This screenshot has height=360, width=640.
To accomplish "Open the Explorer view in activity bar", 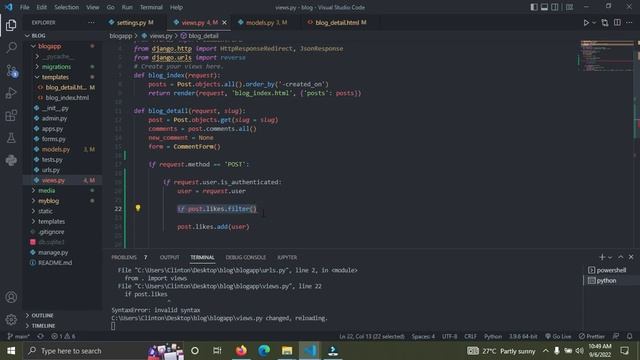I will [11, 25].
